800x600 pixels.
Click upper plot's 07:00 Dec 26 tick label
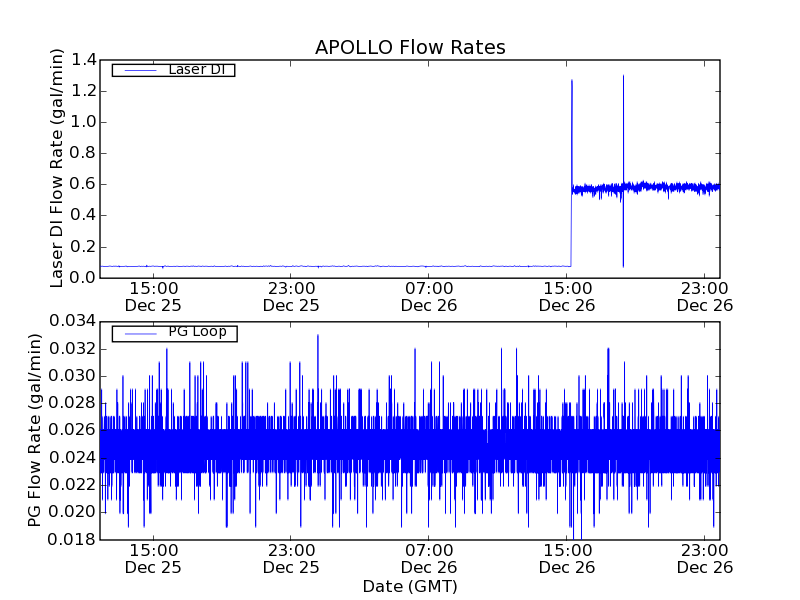pos(429,296)
